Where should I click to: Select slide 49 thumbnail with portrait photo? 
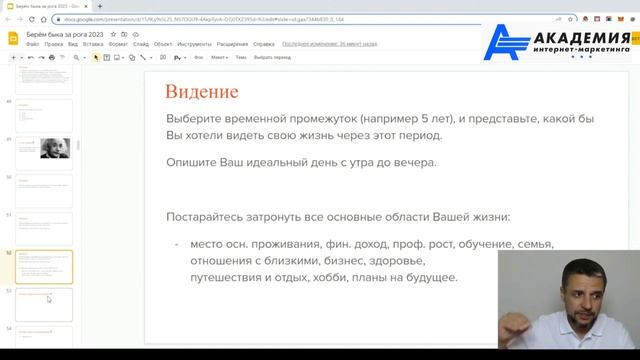point(44,153)
